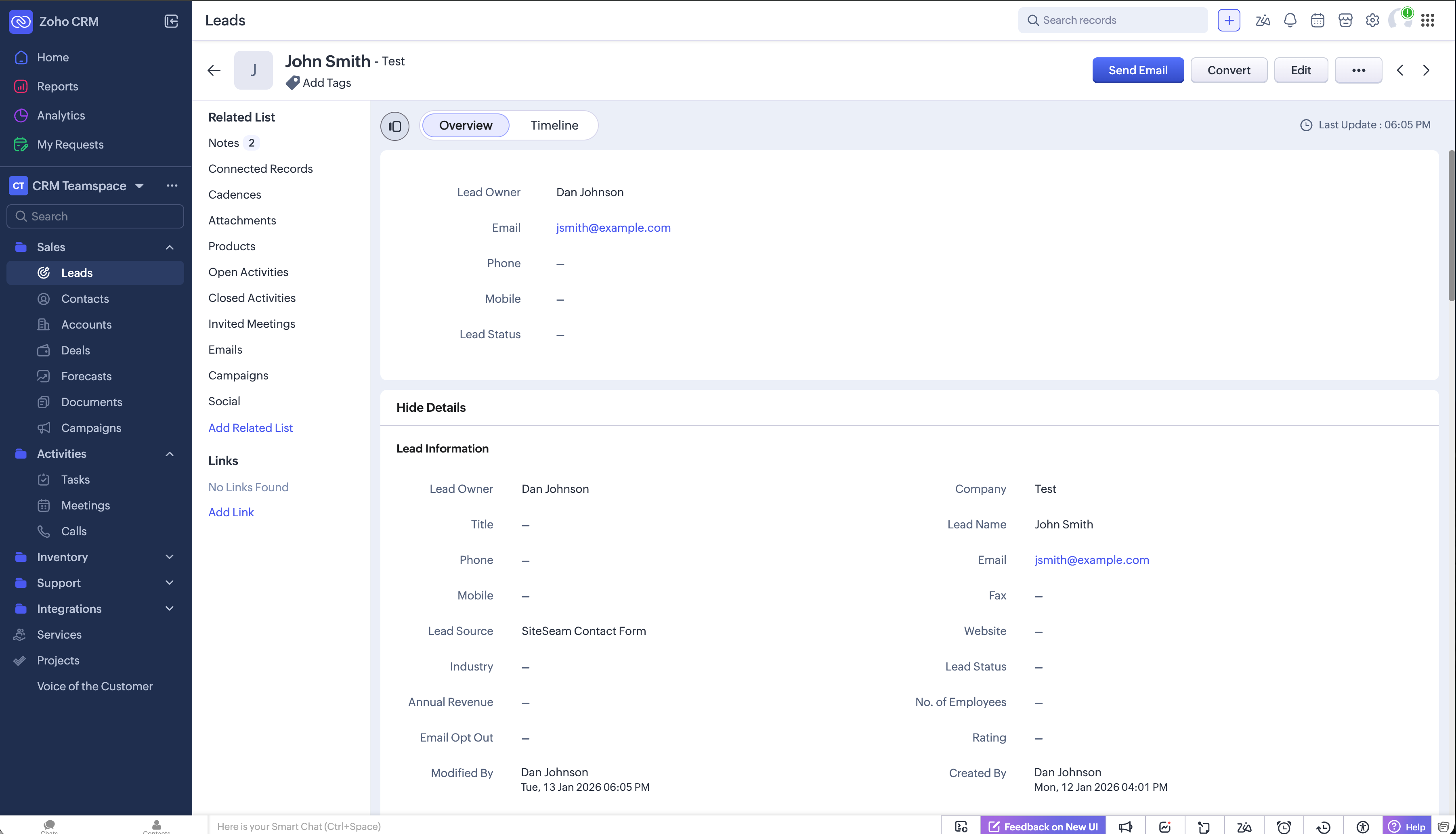The width and height of the screenshot is (1456, 834).
Task: Open the Zia assistant in the top bar
Action: (1263, 21)
